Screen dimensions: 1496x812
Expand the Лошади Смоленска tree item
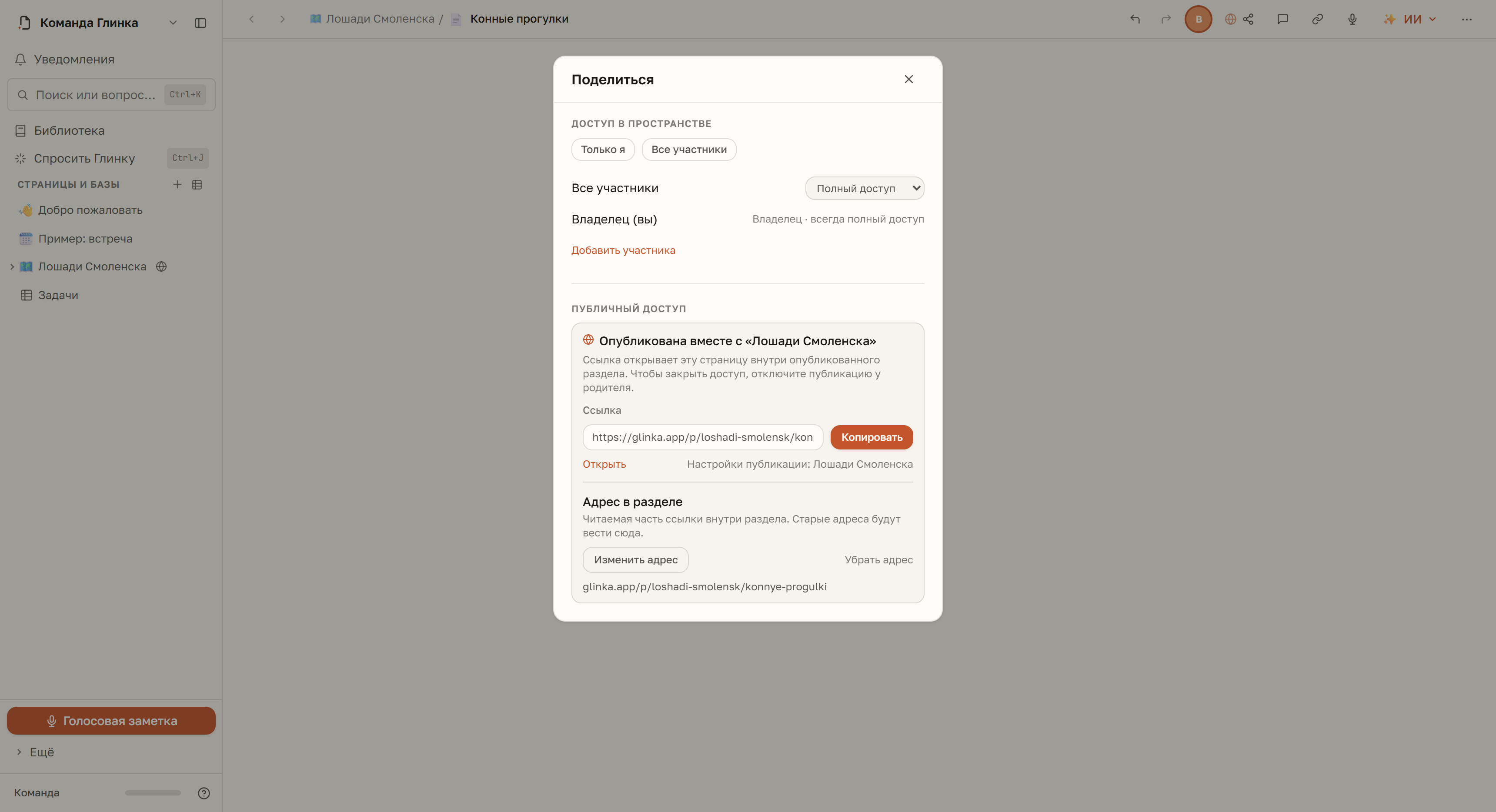[12, 266]
